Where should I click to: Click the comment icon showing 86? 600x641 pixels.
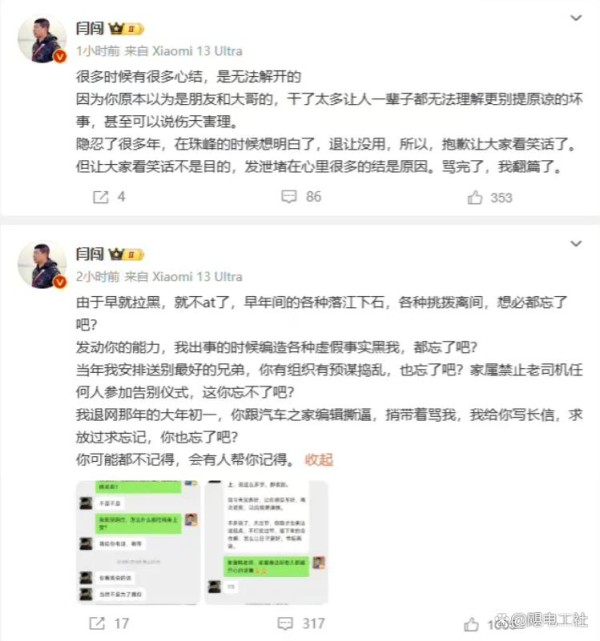[289, 197]
